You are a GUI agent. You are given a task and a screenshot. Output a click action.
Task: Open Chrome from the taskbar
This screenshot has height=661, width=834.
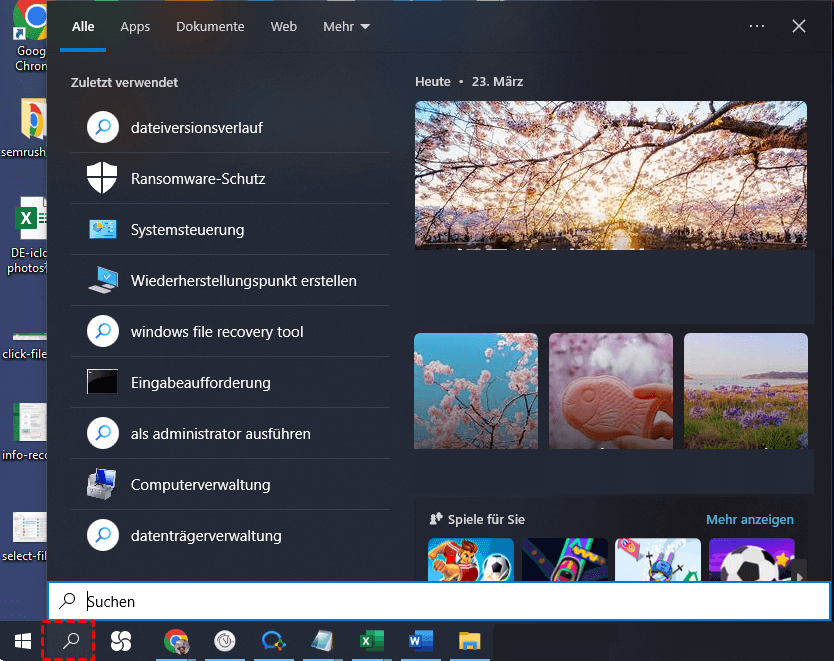pyautogui.click(x=176, y=641)
